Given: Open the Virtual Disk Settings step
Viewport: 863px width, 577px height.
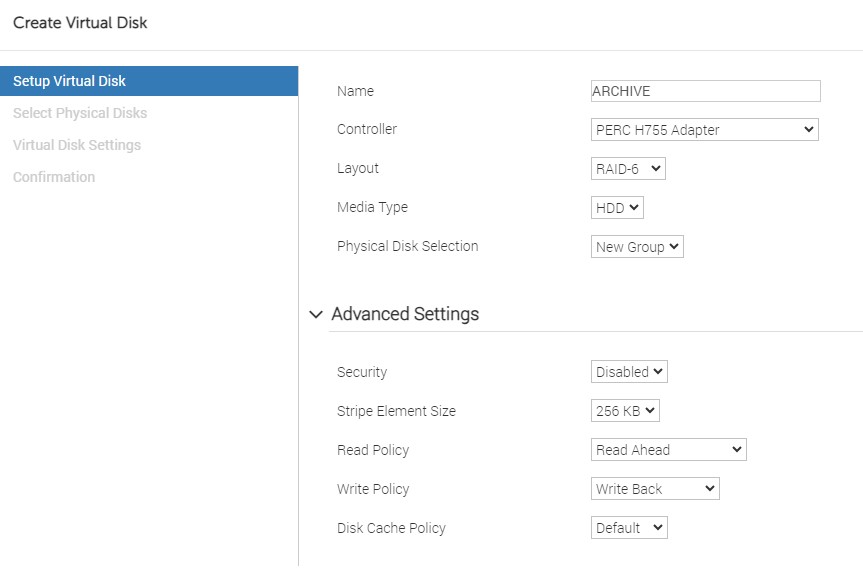Looking at the screenshot, I should tap(76, 145).
